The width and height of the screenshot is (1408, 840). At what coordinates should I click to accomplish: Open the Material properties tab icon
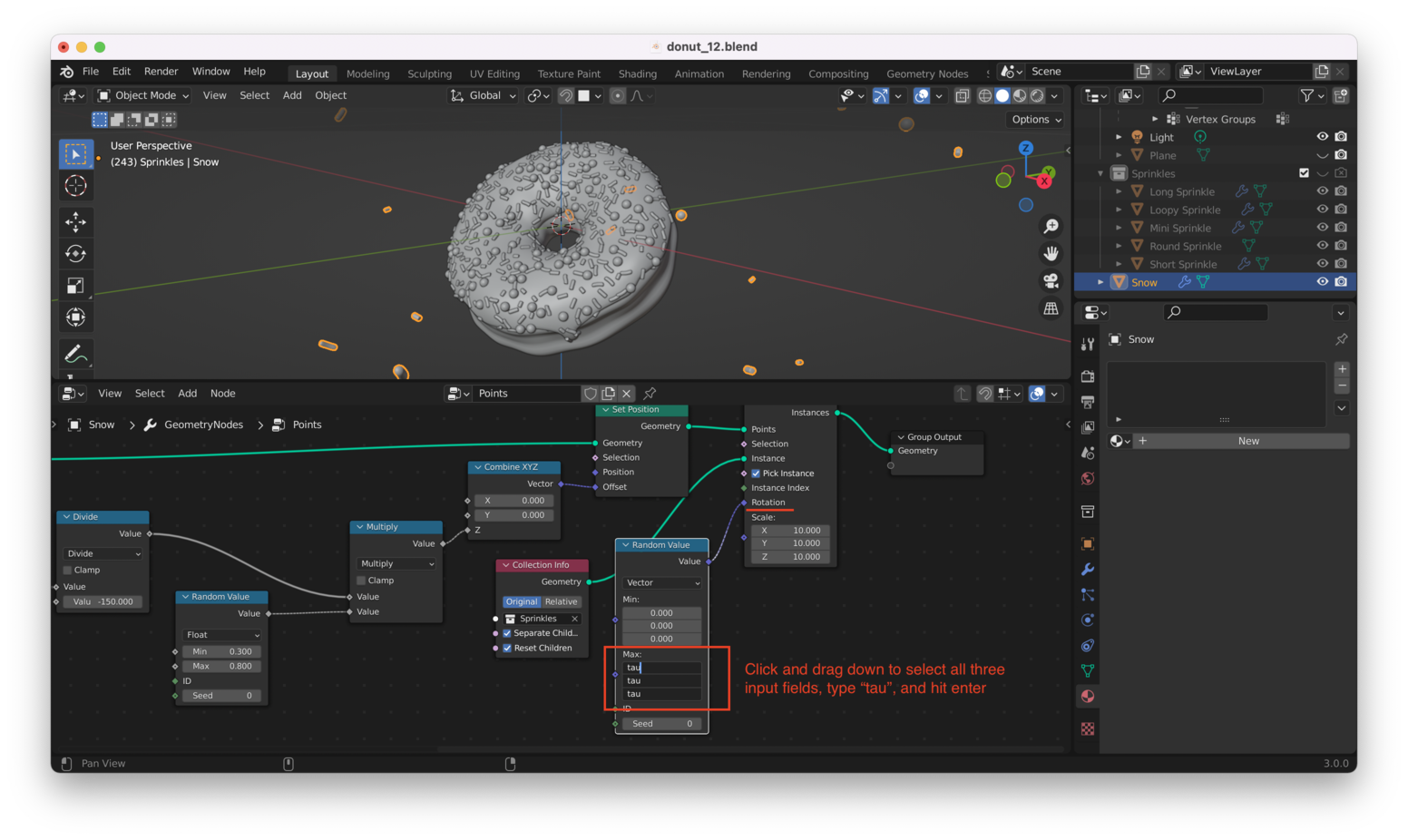1087,697
